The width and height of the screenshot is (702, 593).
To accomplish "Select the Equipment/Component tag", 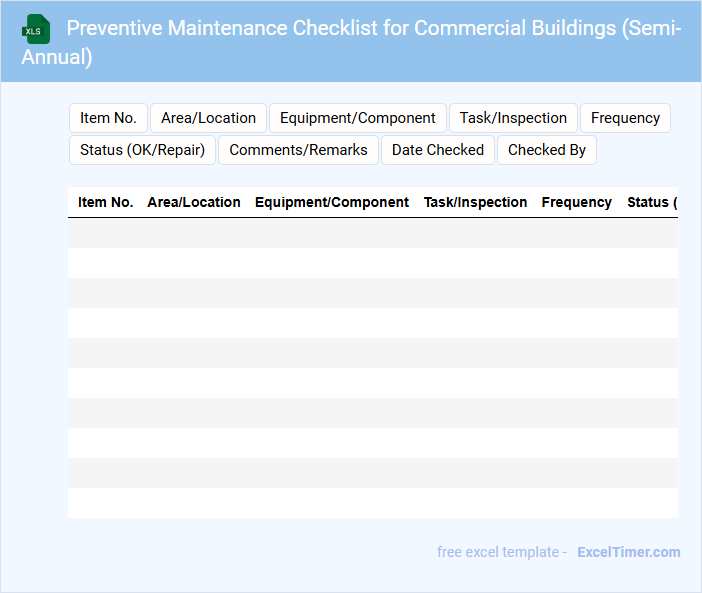I will click(357, 118).
